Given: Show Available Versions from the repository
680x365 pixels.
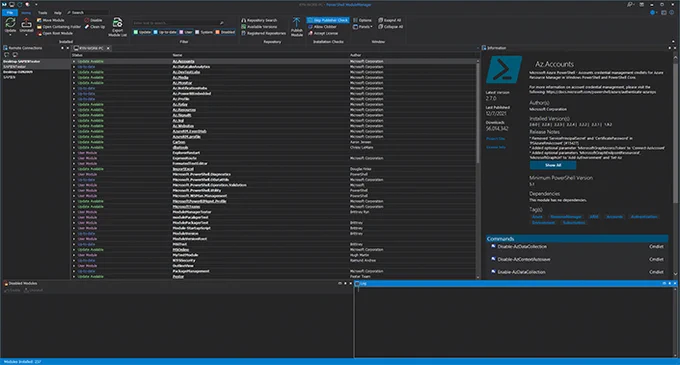Looking at the screenshot, I should pyautogui.click(x=259, y=27).
